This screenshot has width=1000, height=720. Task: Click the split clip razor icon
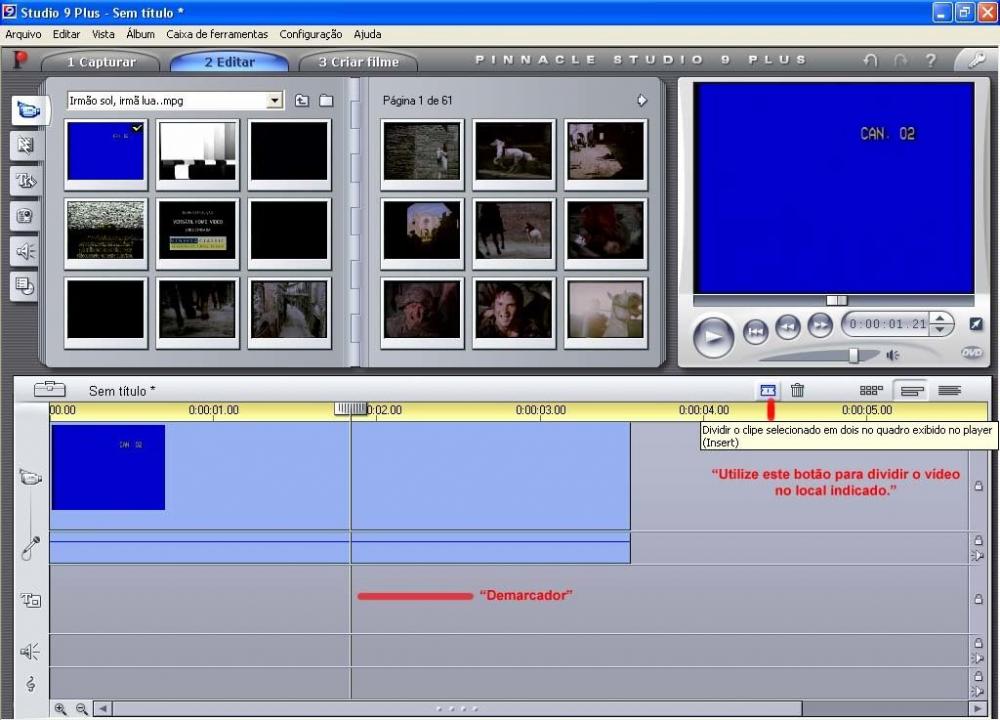tap(768, 390)
